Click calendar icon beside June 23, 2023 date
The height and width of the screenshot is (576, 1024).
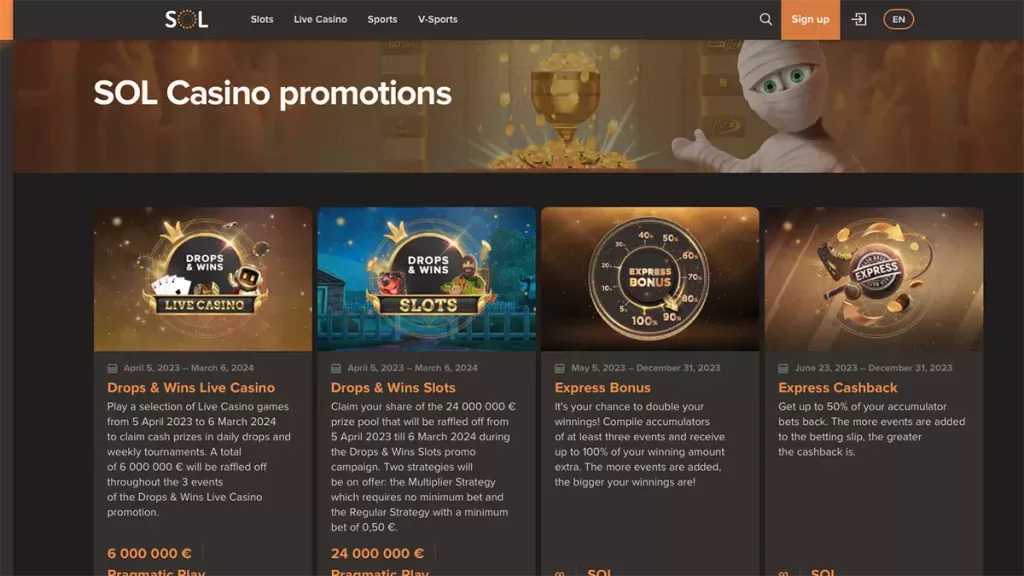click(783, 368)
